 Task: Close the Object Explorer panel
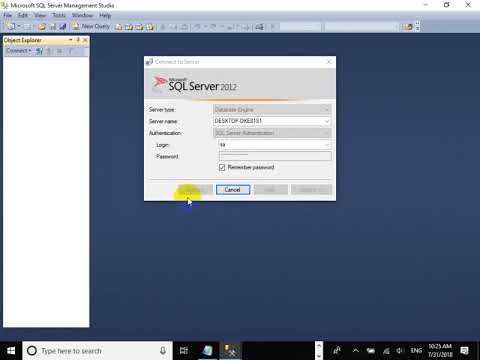(x=85, y=40)
